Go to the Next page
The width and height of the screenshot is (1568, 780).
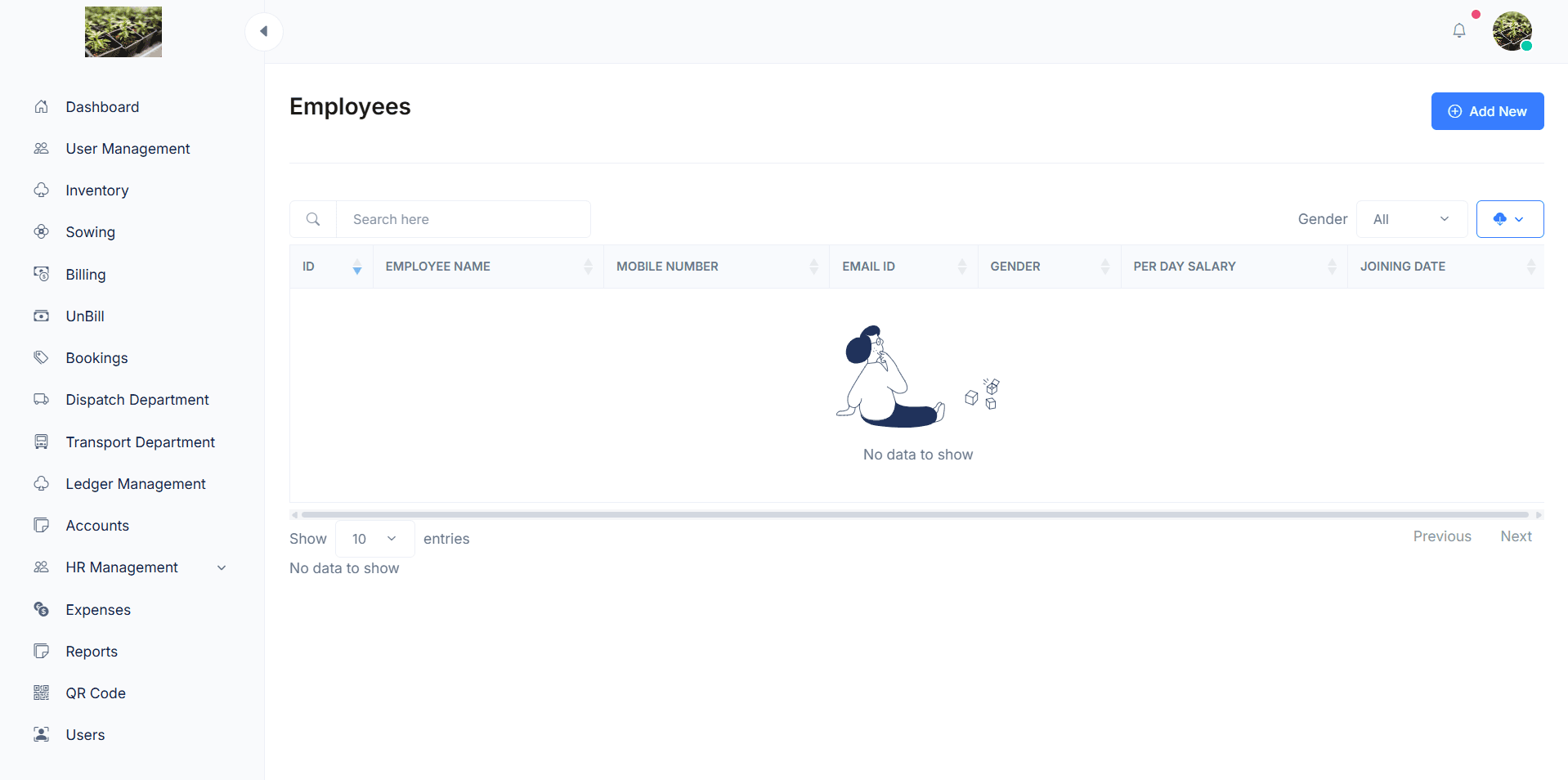click(1516, 536)
